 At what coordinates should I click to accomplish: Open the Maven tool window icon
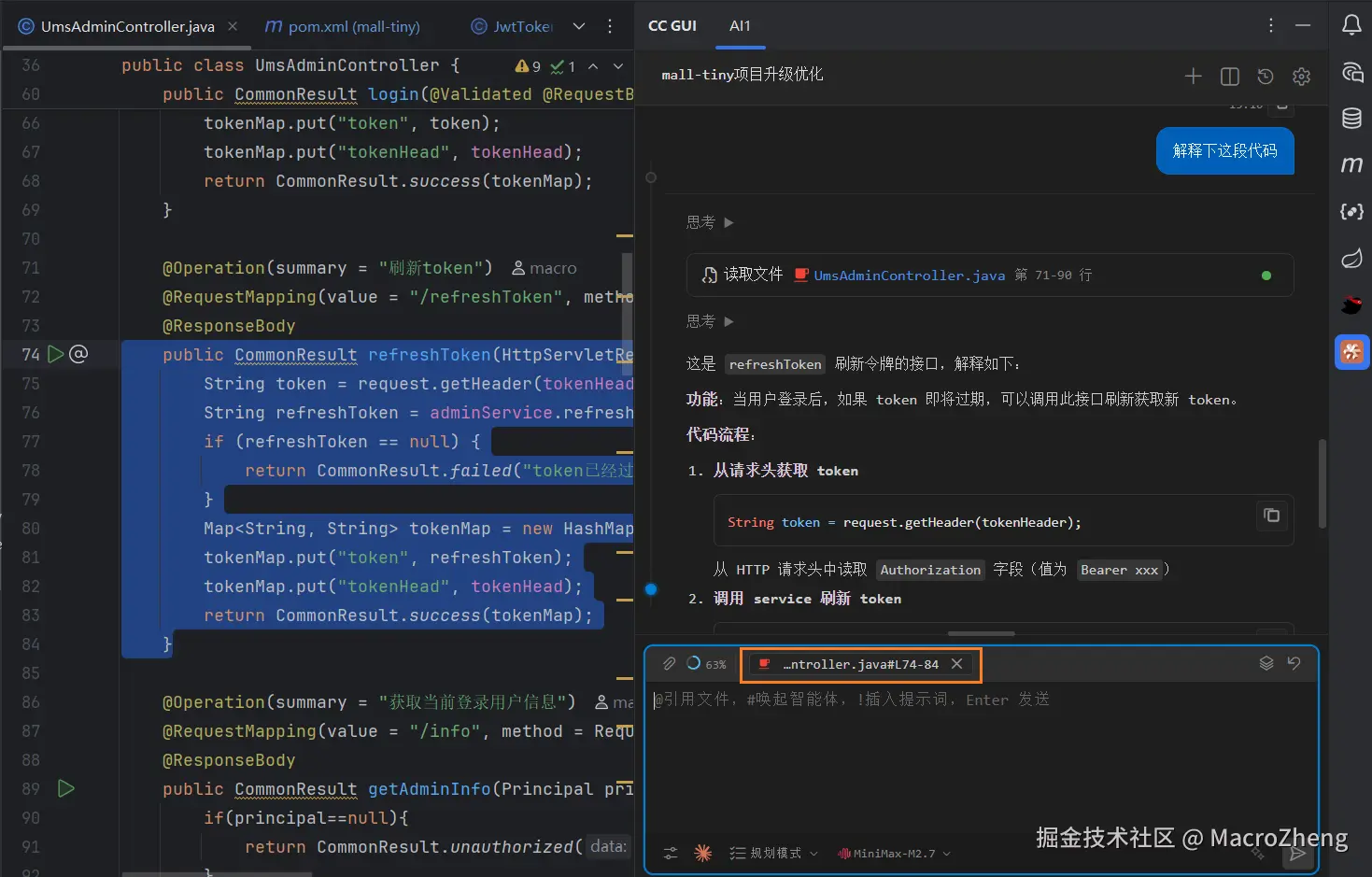[x=1351, y=164]
